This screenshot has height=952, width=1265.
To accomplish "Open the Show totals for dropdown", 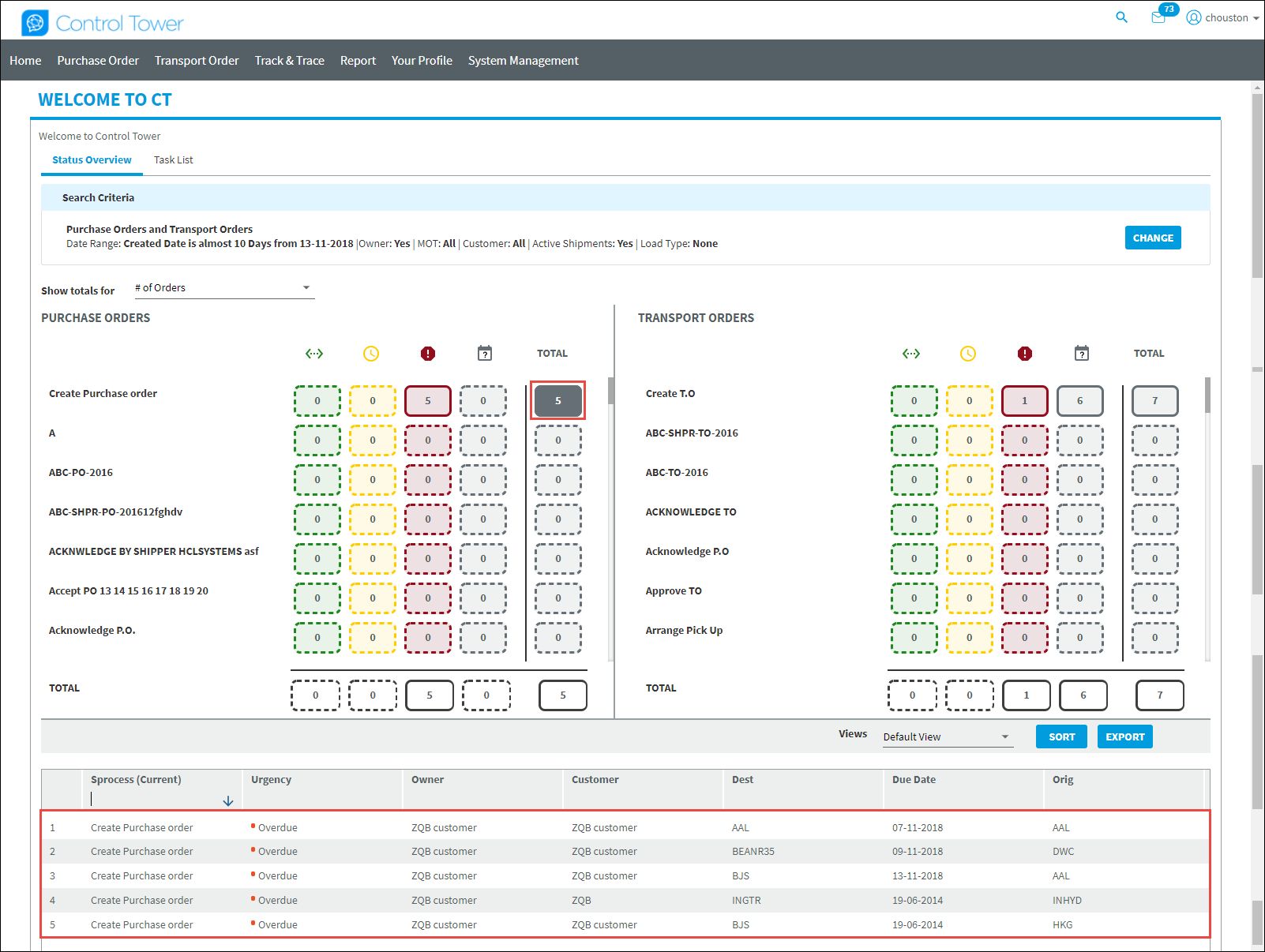I will (x=224, y=288).
